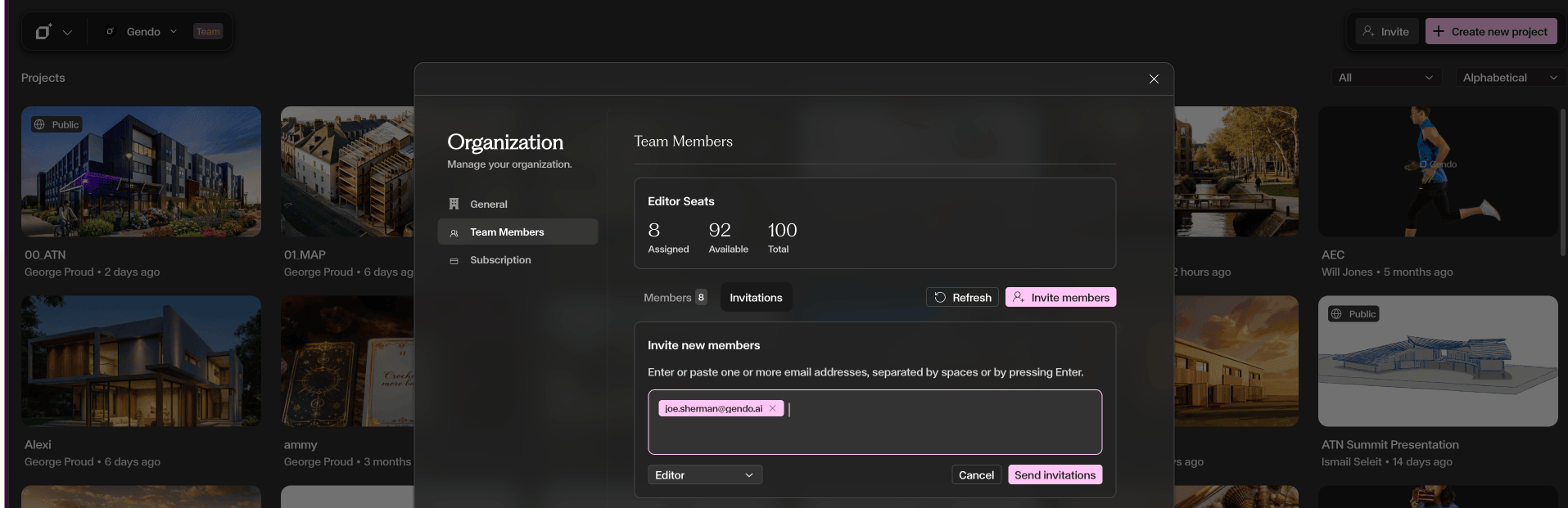Click the person icon in top Invite button
1568x508 pixels.
click(1368, 31)
